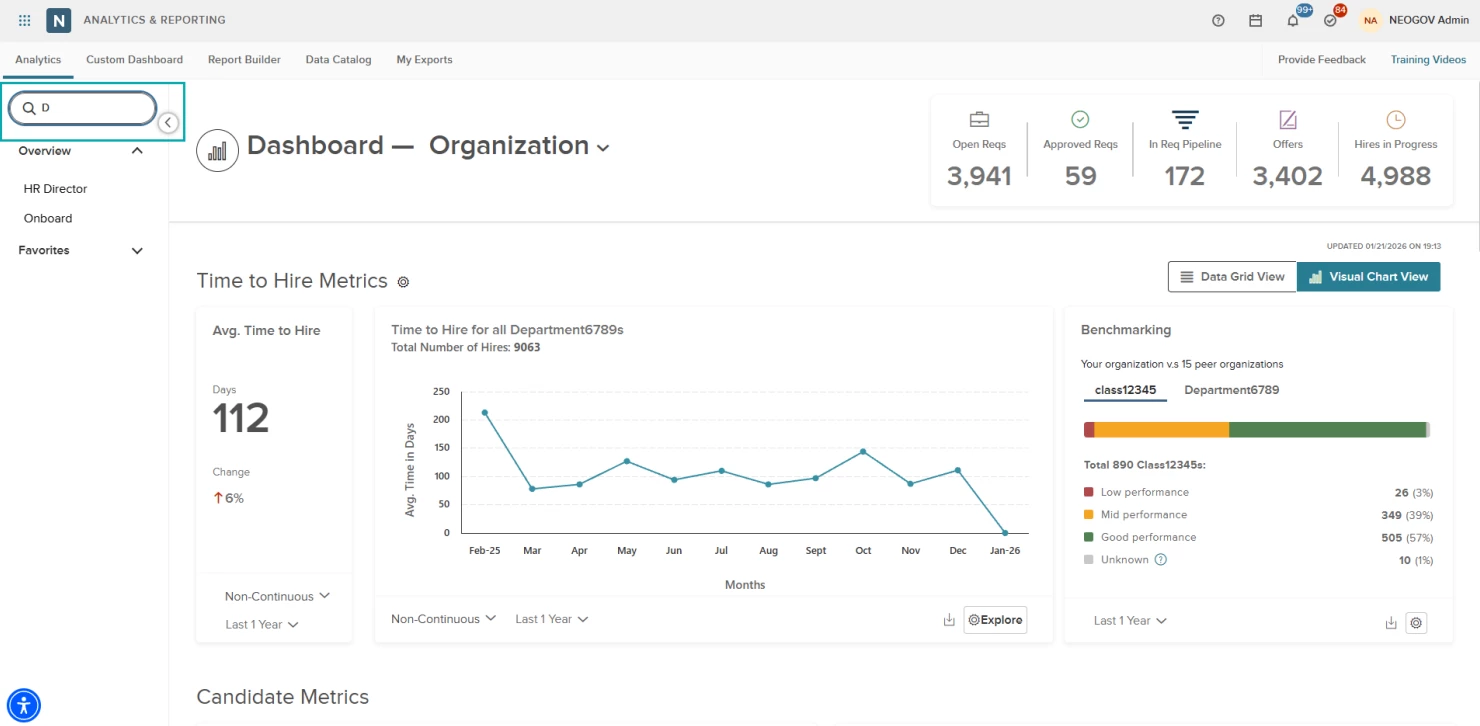Open the calendar icon in header
The height and width of the screenshot is (726, 1480).
tap(1255, 20)
